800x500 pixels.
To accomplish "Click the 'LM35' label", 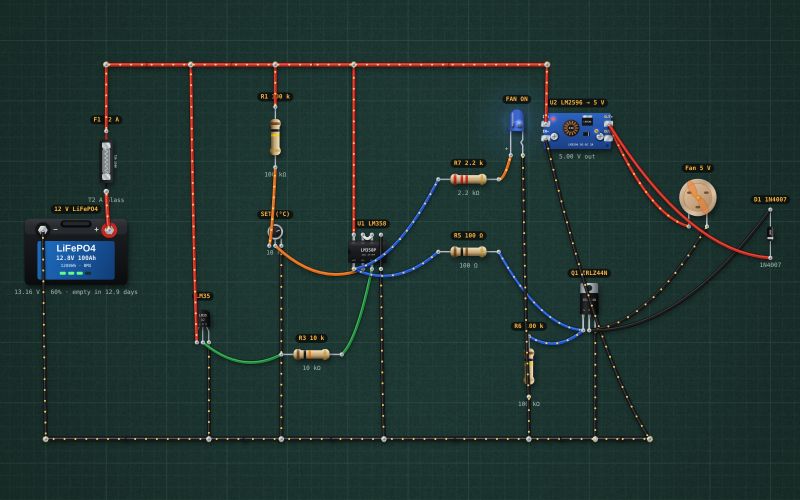I will [203, 296].
